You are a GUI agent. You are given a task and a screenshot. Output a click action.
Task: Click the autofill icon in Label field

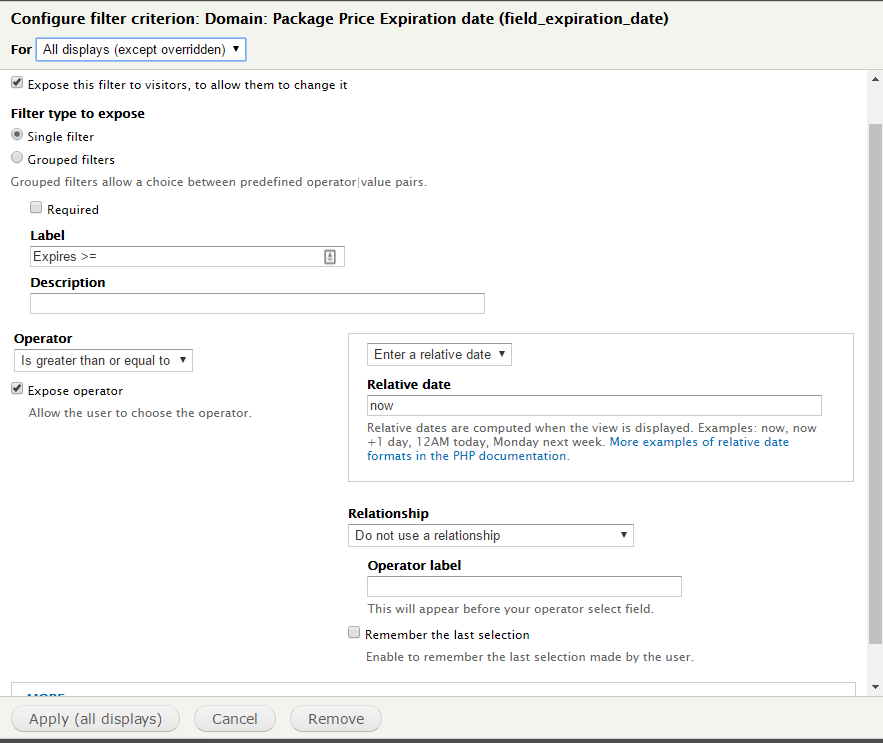click(330, 257)
